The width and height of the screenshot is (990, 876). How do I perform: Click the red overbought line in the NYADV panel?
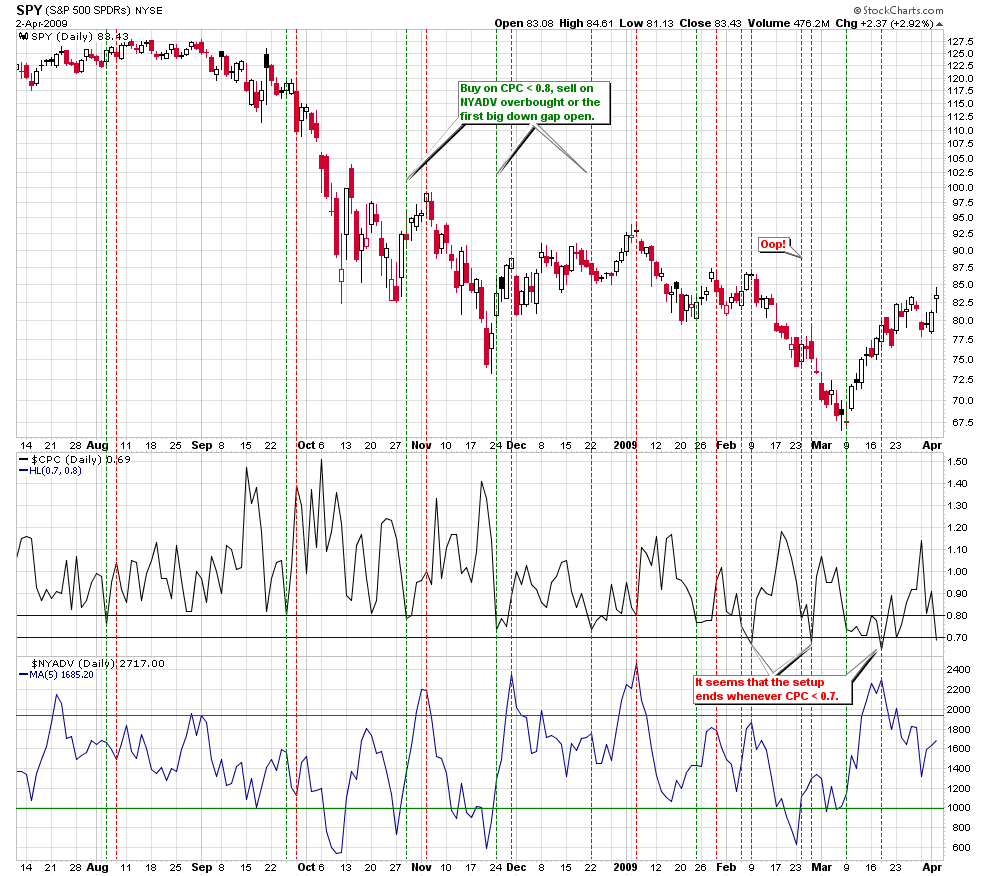[x=480, y=716]
